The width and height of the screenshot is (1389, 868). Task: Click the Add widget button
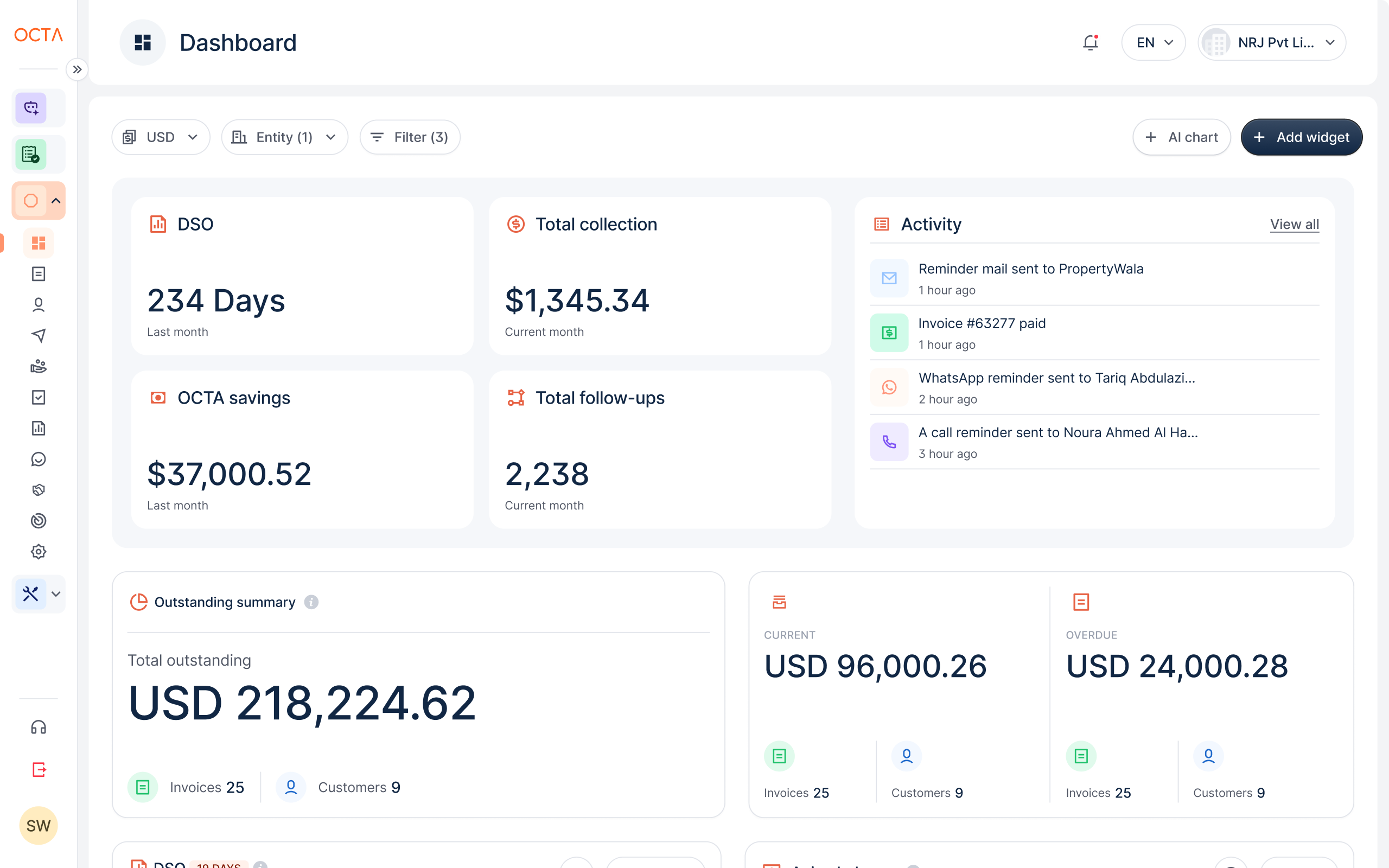click(x=1302, y=137)
